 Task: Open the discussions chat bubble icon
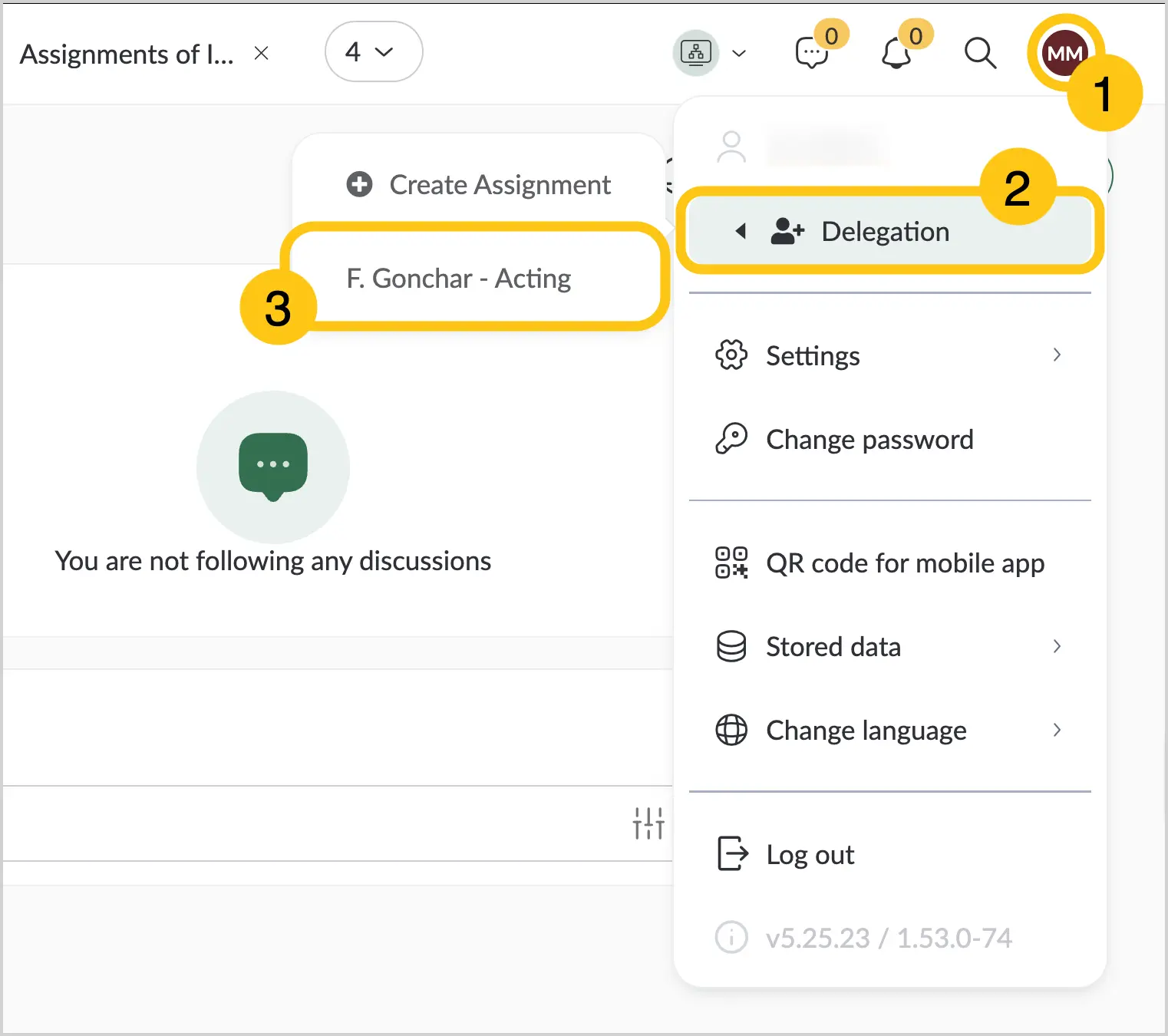[811, 53]
